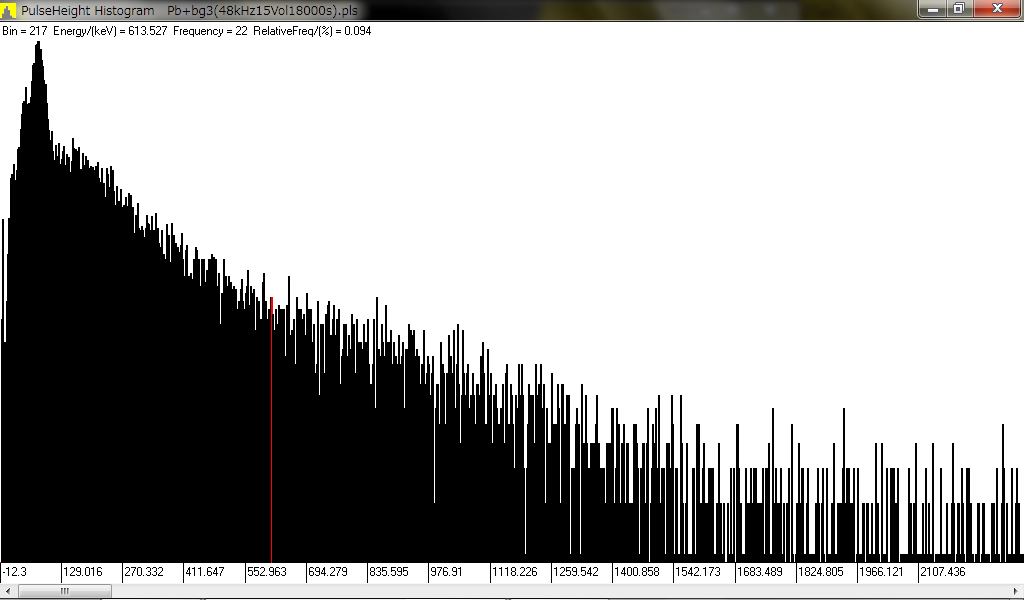
Task: Click the Bin = 217 status readout
Action: point(25,31)
